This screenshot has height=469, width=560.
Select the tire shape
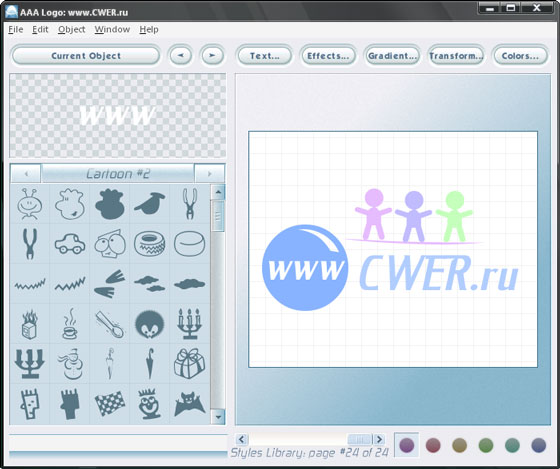pos(150,244)
